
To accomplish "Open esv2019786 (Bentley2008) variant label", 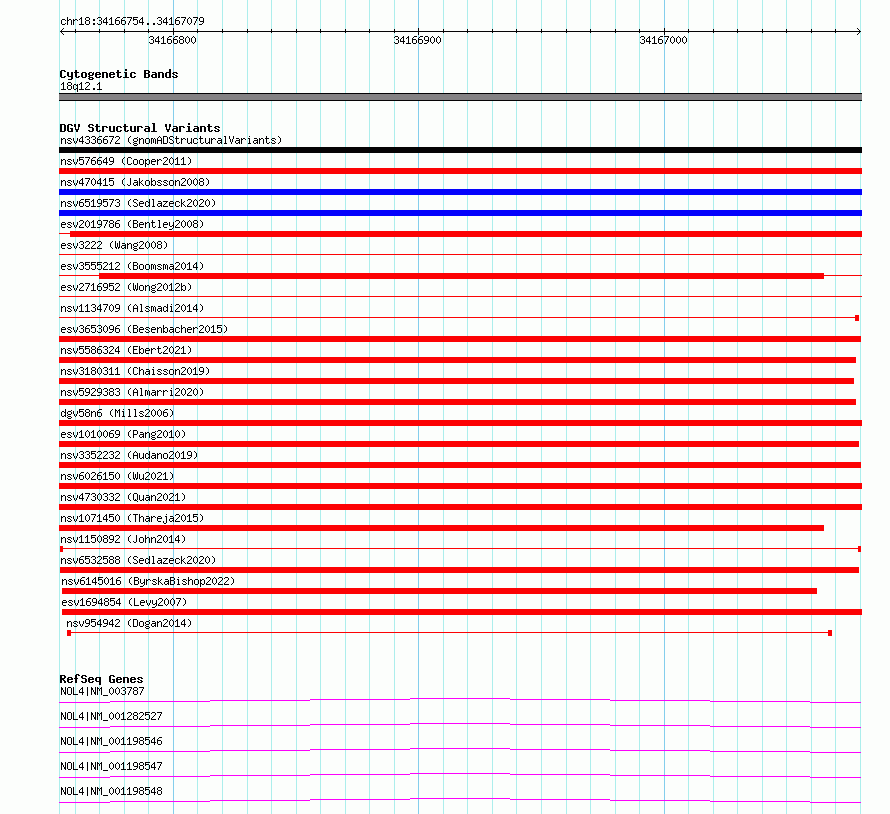I will point(132,224).
